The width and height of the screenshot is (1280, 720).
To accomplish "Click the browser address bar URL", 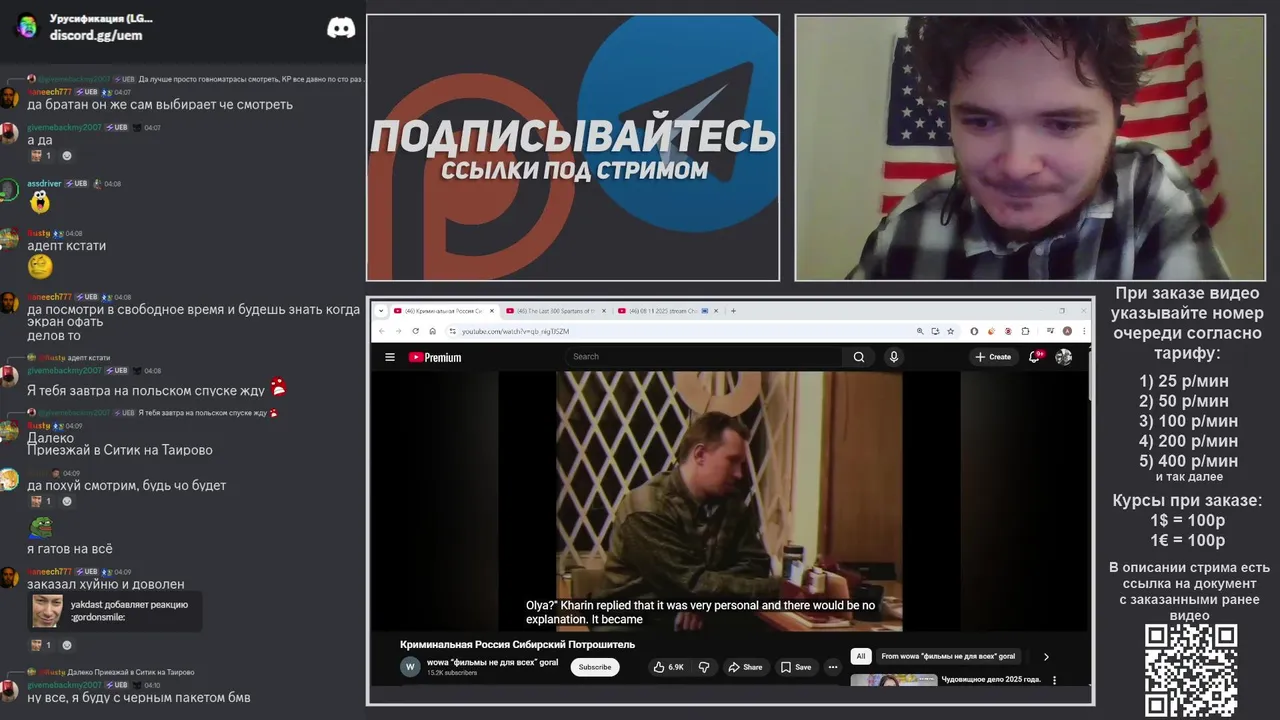I will tap(515, 331).
